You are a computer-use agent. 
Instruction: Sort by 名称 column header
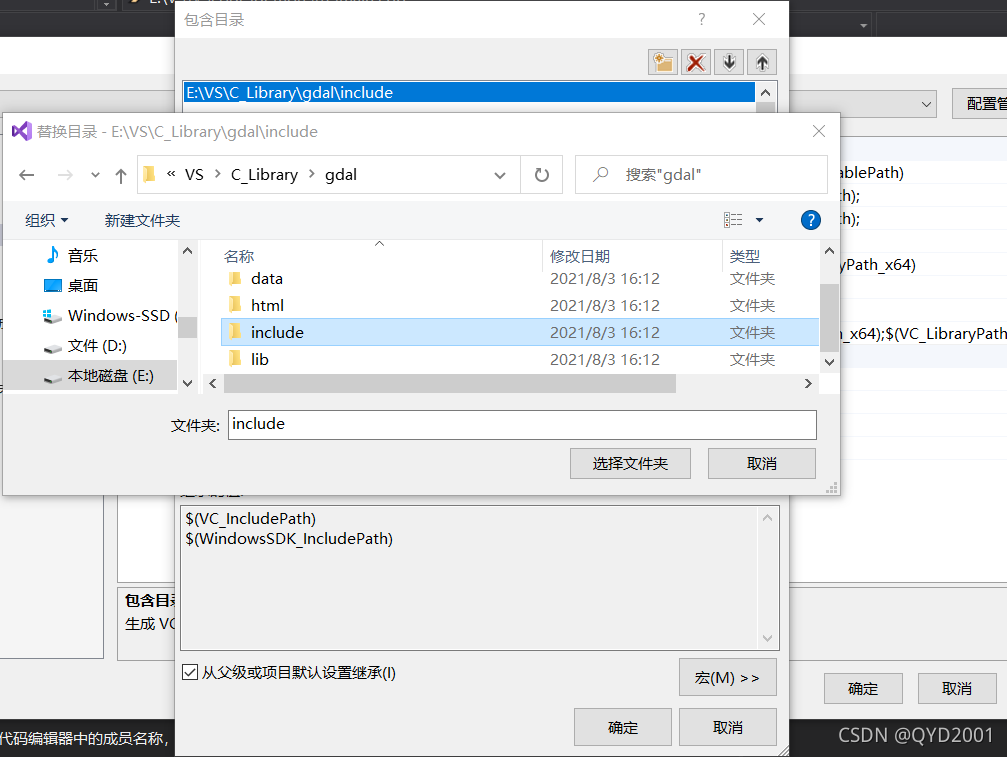pos(239,256)
